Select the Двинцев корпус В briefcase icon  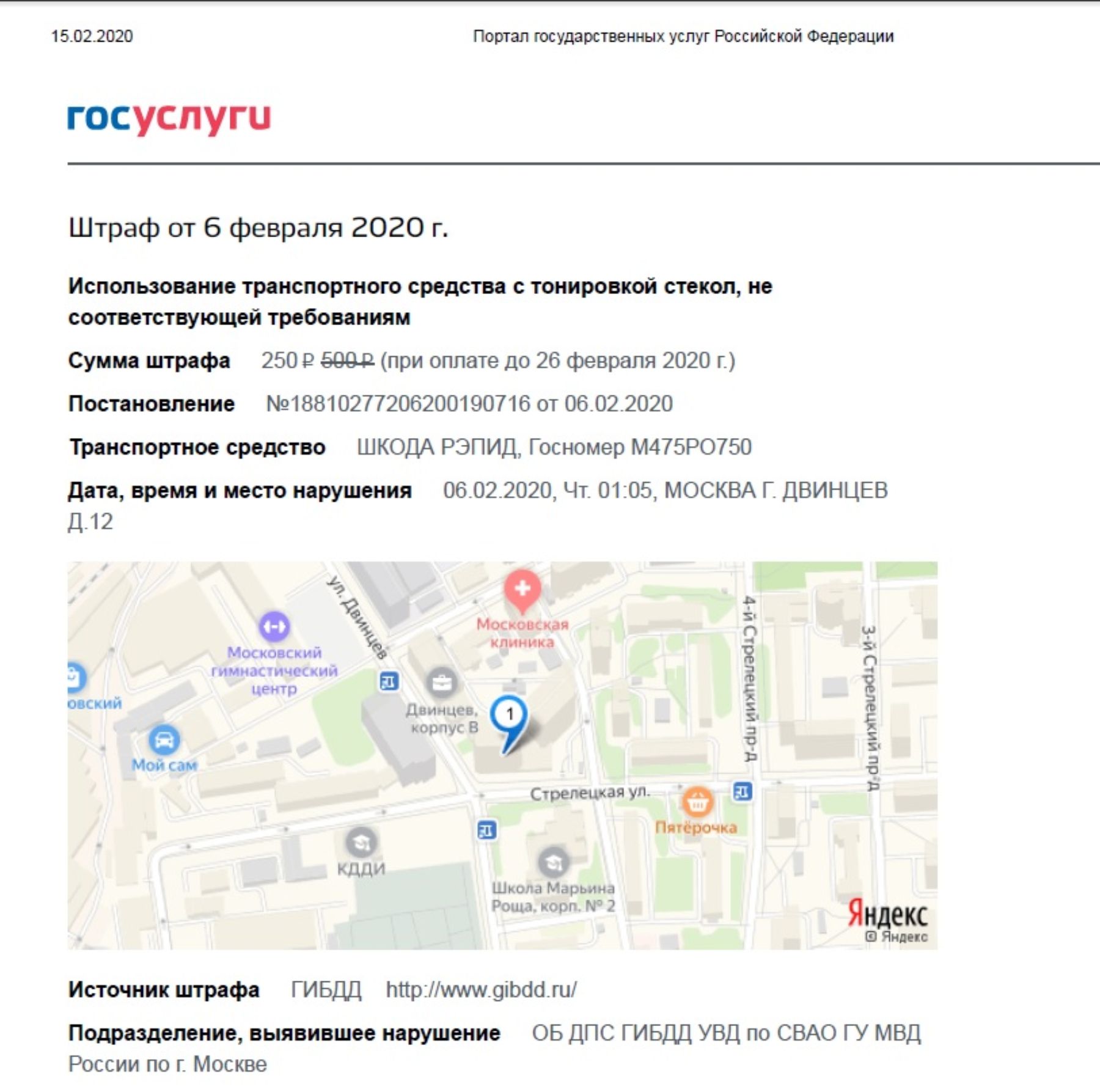(441, 683)
